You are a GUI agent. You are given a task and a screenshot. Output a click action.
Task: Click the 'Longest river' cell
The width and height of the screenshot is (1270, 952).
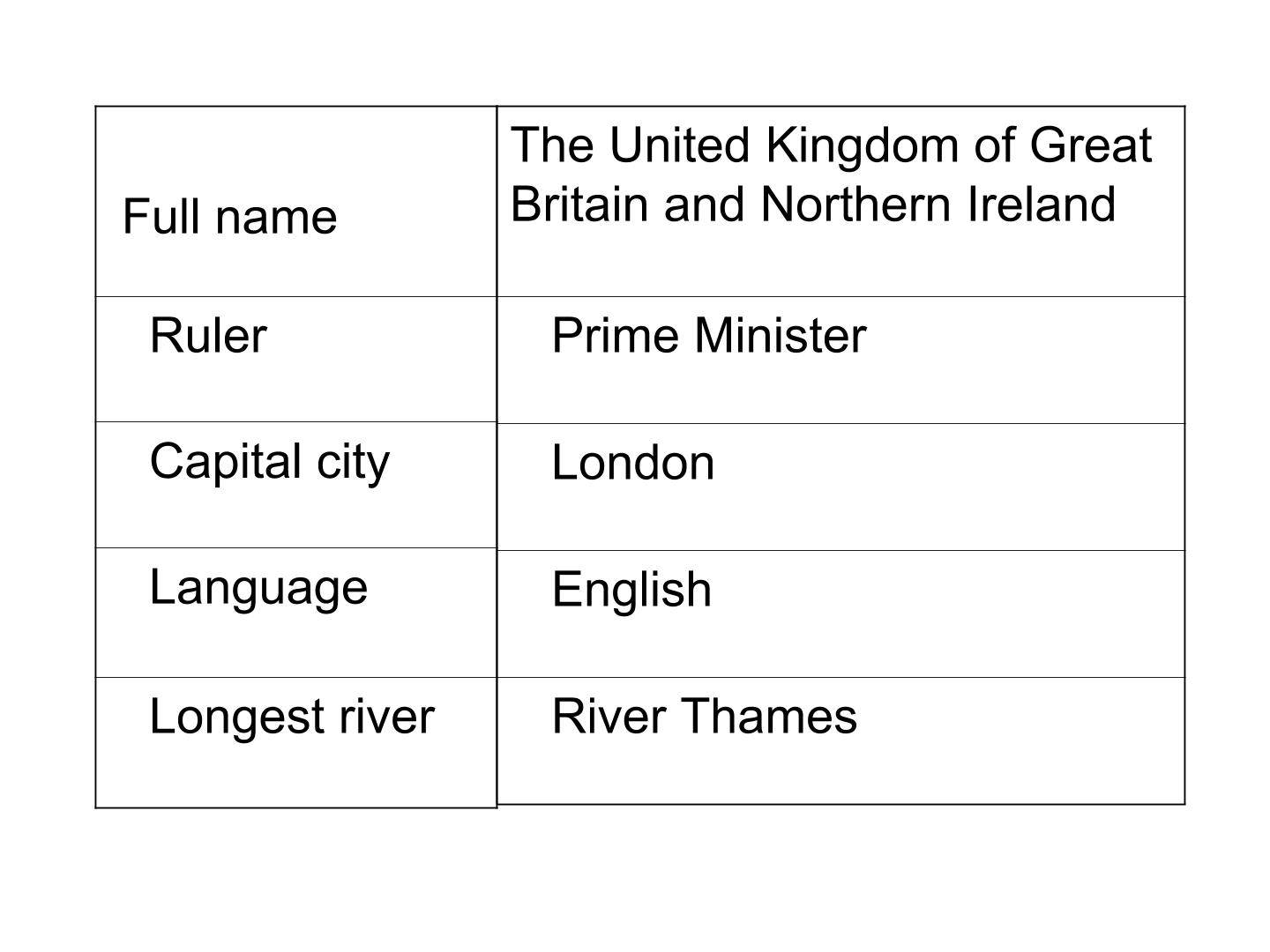295,742
